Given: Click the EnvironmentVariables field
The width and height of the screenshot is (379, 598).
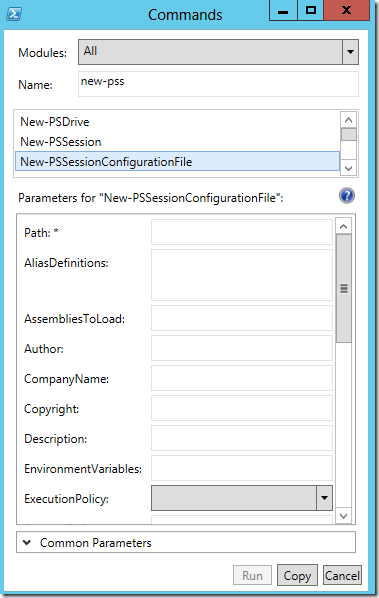Looking at the screenshot, I should tap(242, 468).
